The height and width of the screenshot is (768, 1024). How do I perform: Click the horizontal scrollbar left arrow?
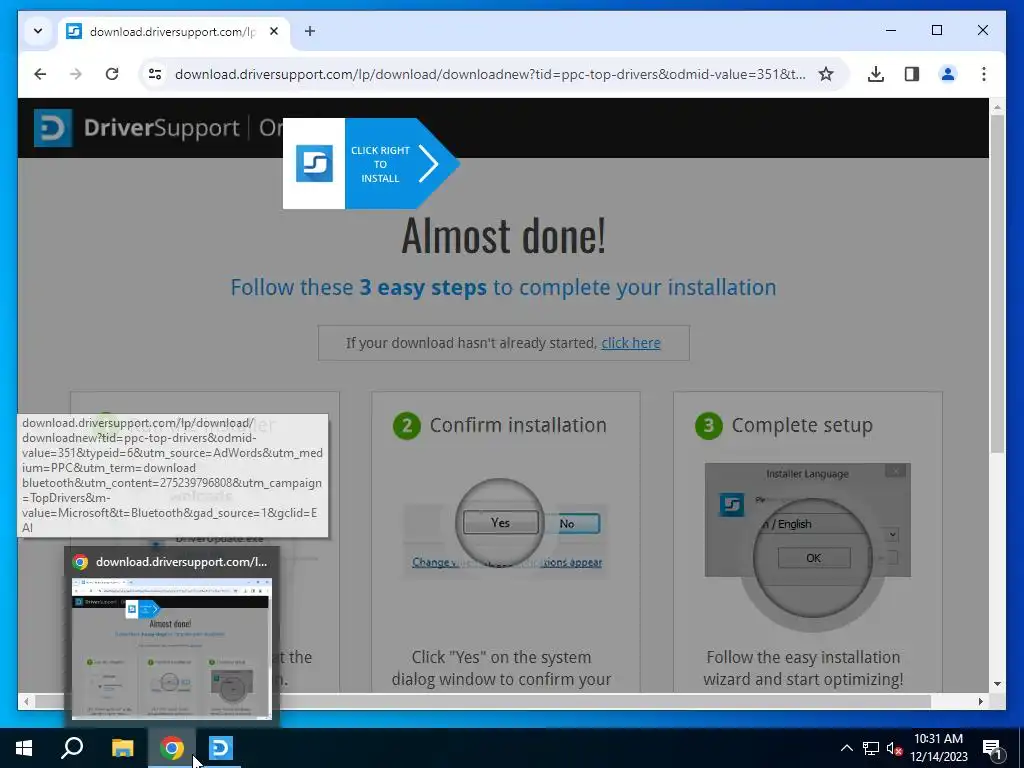(26, 701)
